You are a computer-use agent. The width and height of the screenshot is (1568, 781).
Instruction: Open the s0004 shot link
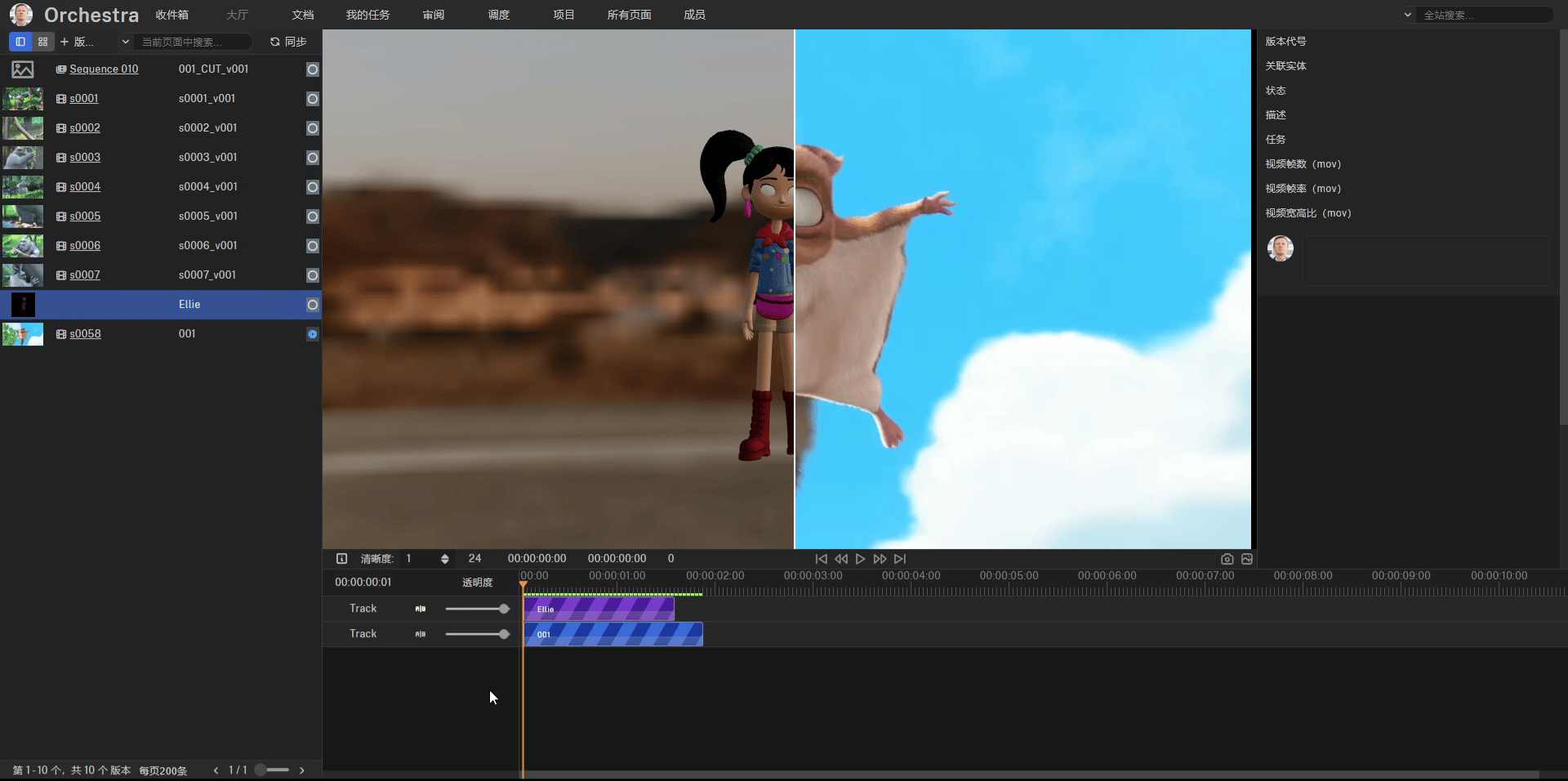[x=85, y=187]
